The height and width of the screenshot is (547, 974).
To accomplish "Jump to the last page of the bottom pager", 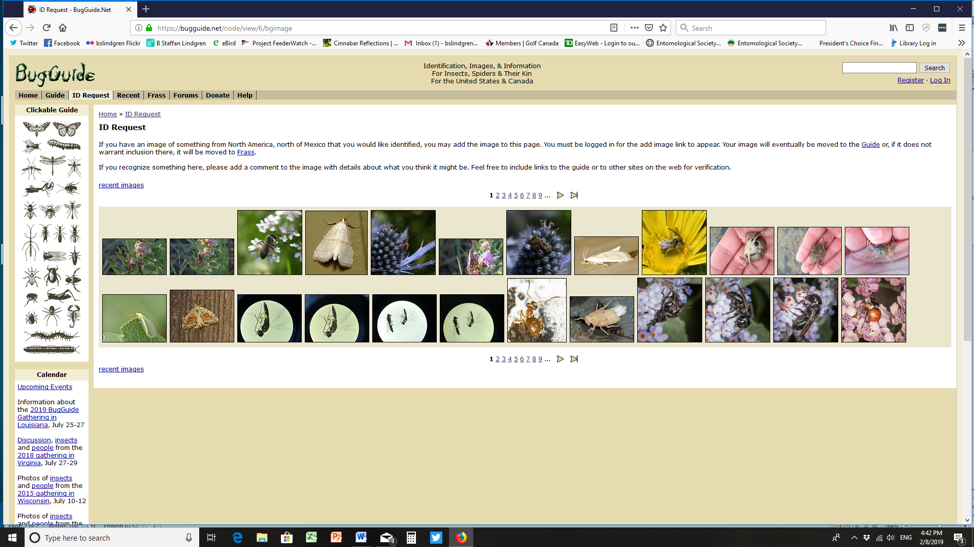I will [574, 359].
